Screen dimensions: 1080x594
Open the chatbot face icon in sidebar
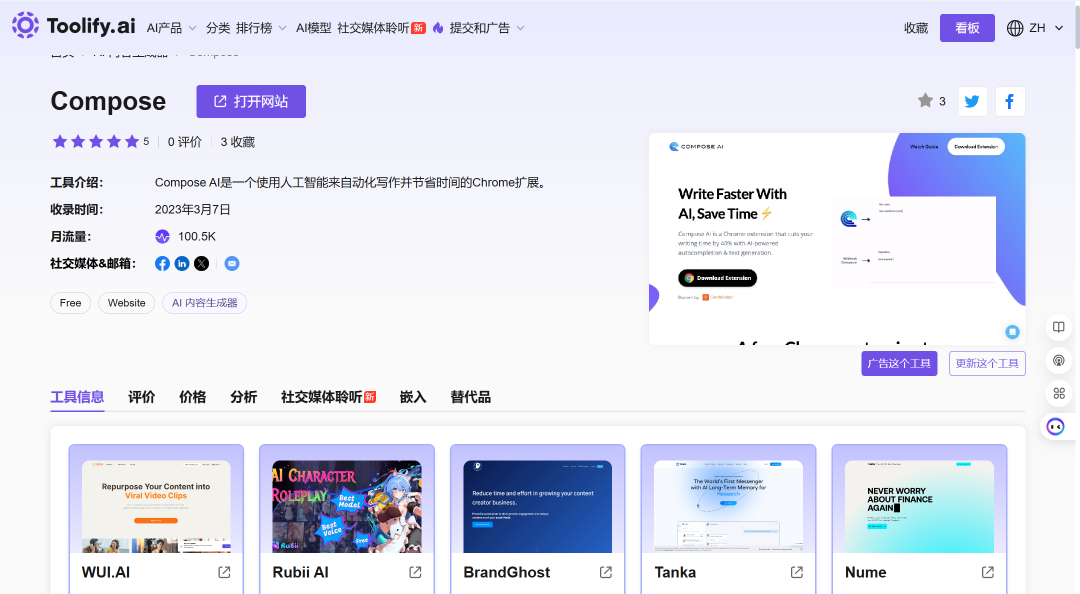tap(1056, 427)
